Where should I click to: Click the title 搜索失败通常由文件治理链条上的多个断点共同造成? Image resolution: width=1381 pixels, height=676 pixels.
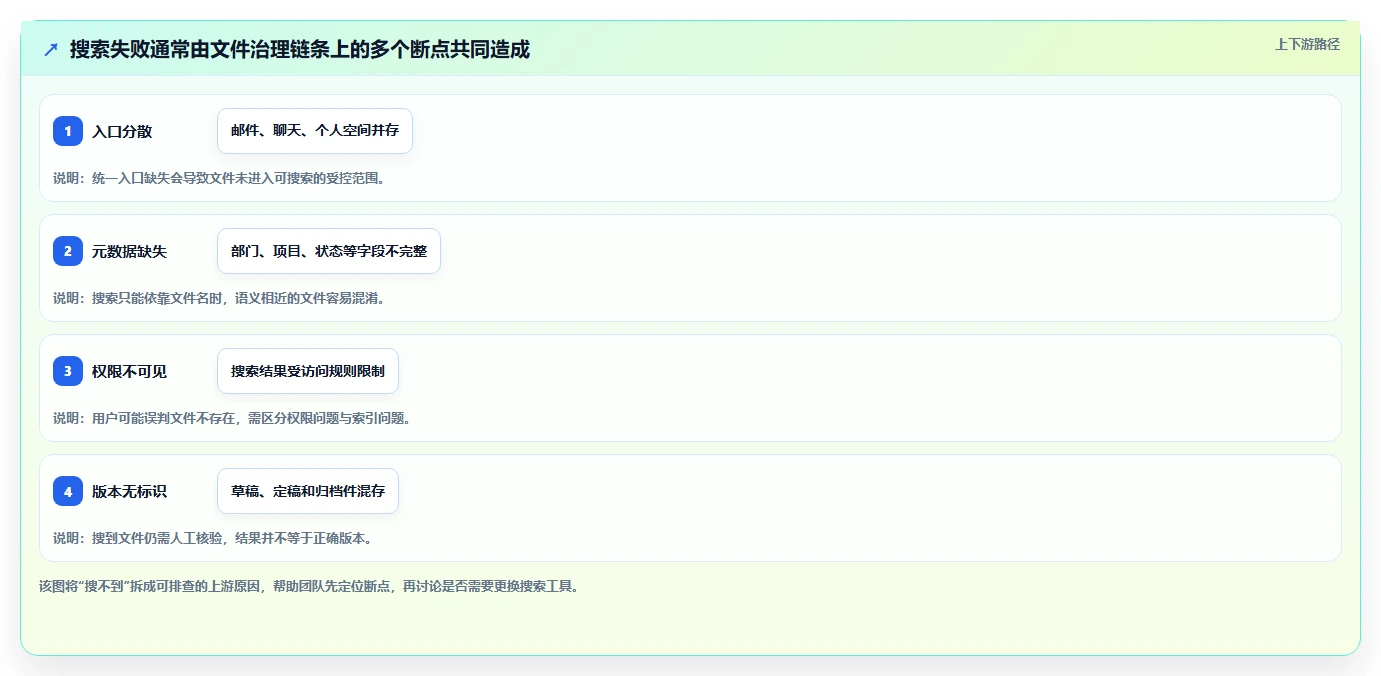[x=300, y=49]
